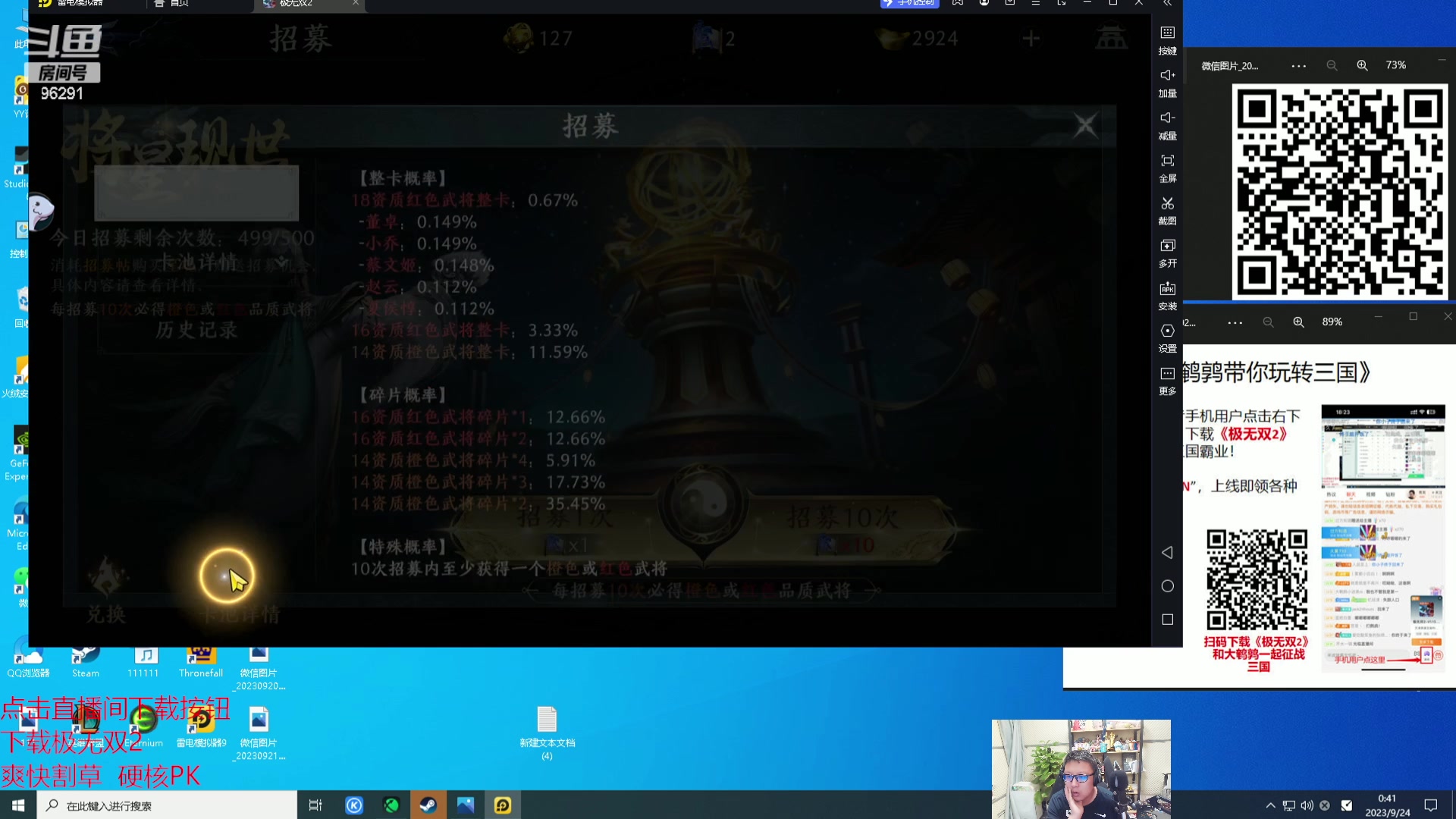Select the 极无双2 game tab
The width and height of the screenshot is (1456, 819).
pos(296,4)
